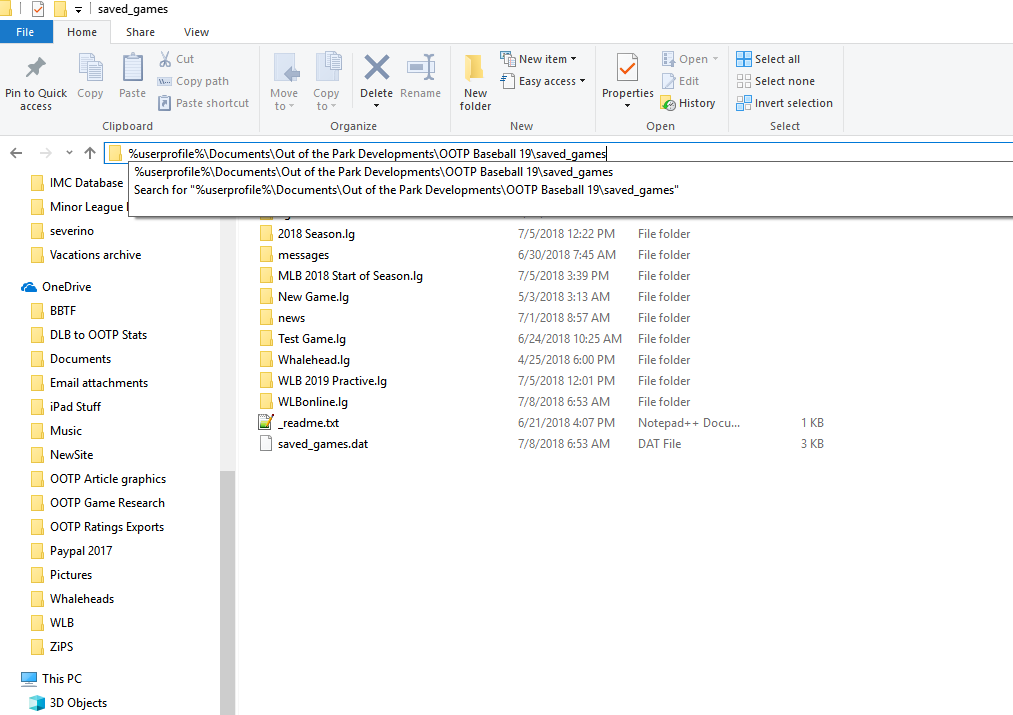Image resolution: width=1013 pixels, height=715 pixels.
Task: Click Select all in the ribbon
Action: coord(768,59)
